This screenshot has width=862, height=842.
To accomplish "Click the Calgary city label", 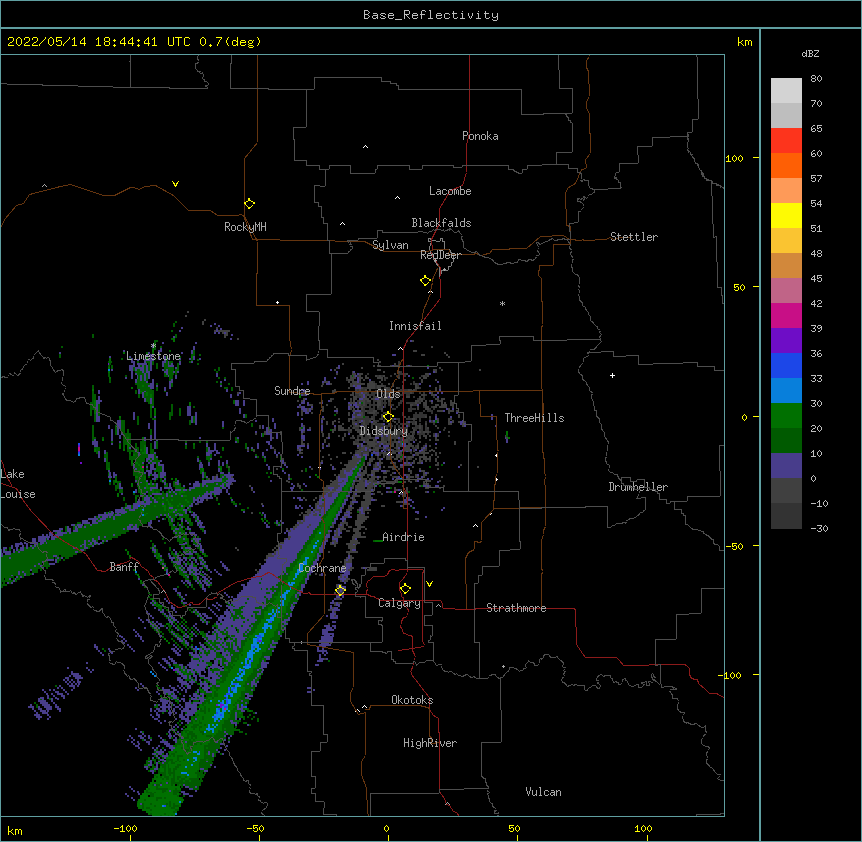I will [399, 603].
